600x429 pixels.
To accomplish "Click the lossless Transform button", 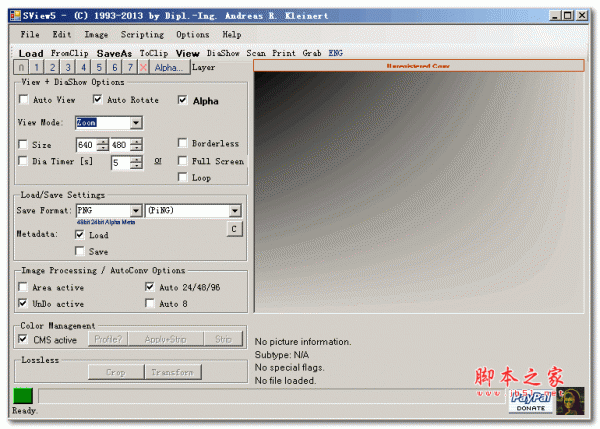I will click(x=173, y=372).
